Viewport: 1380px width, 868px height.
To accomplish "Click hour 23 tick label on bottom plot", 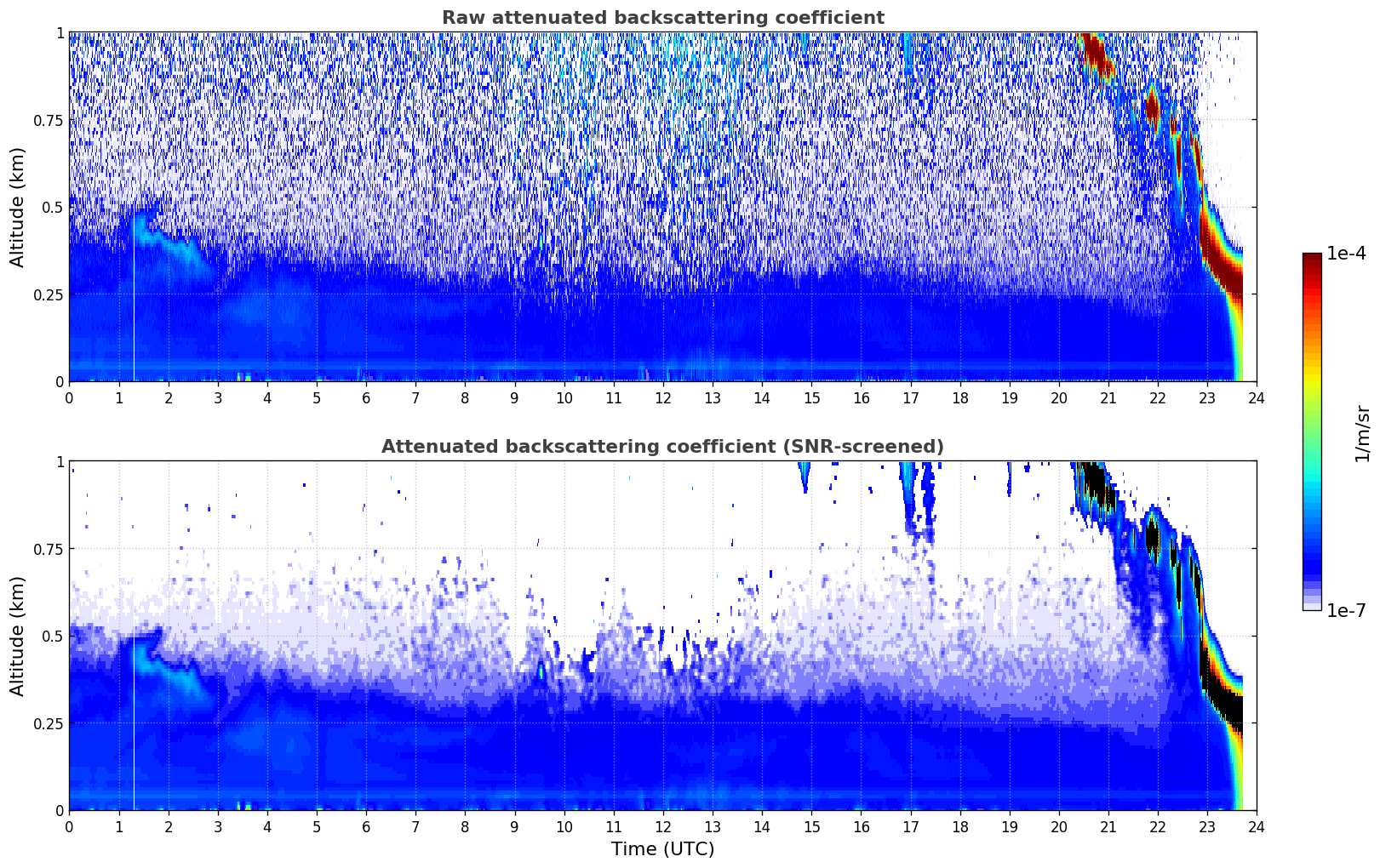I will pos(1207,826).
